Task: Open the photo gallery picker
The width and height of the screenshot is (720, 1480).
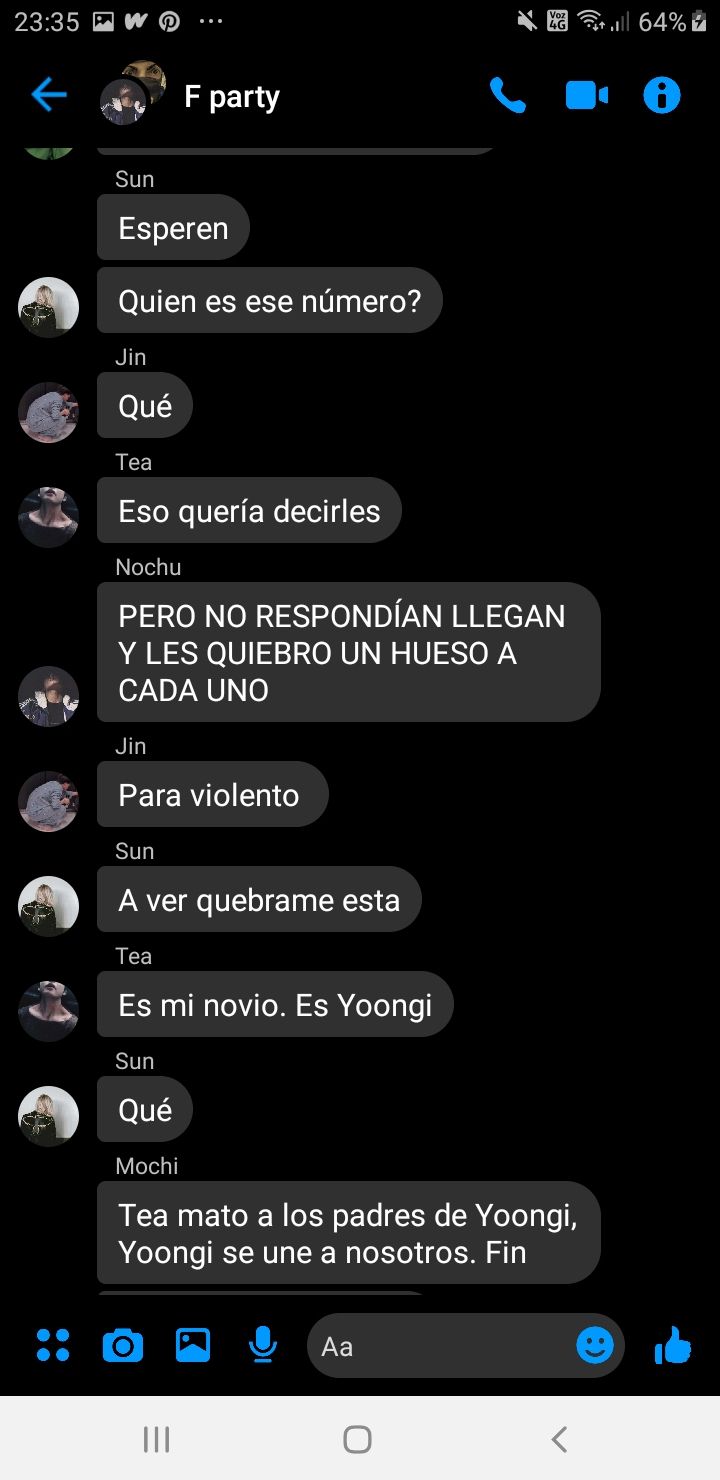Action: (193, 1345)
